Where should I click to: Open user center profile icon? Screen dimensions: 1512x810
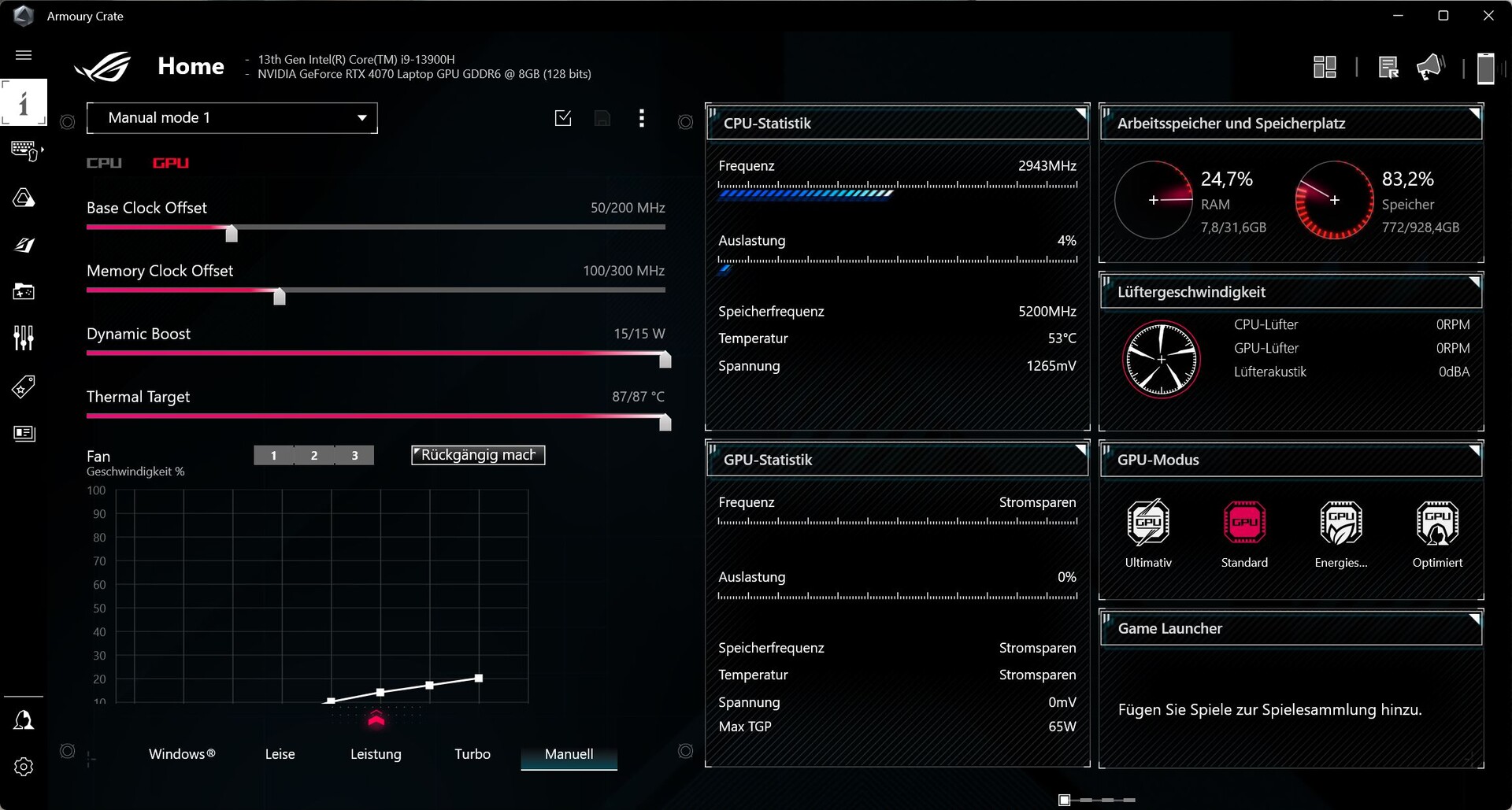pos(24,720)
